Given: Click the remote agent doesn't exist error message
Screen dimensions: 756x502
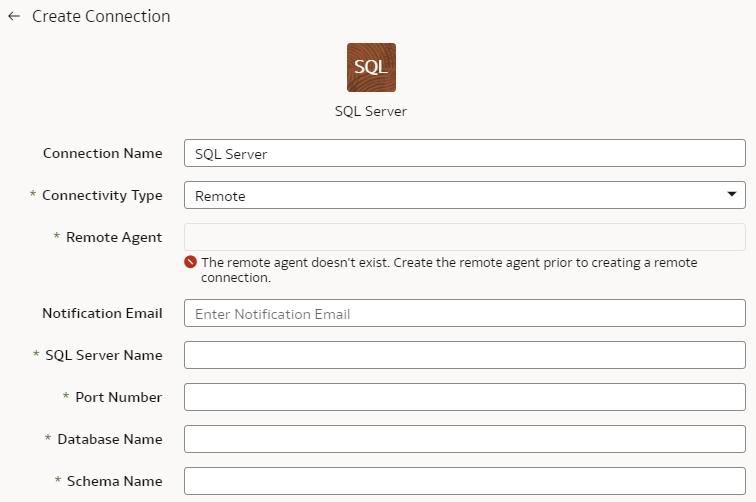Looking at the screenshot, I should pyautogui.click(x=449, y=270).
